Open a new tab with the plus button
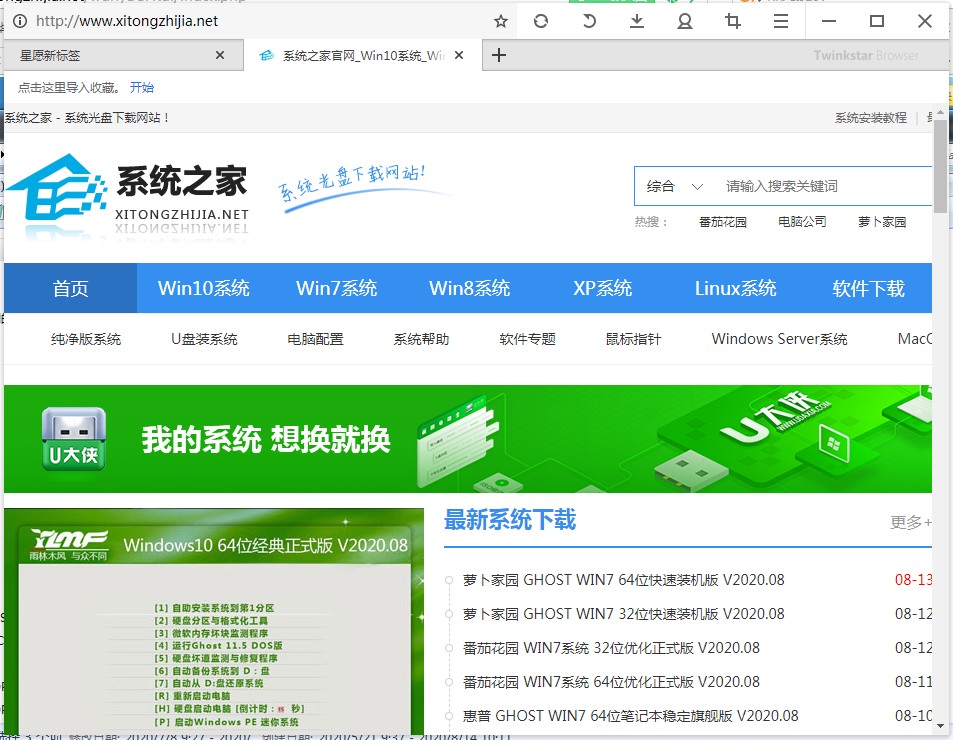 pos(498,55)
